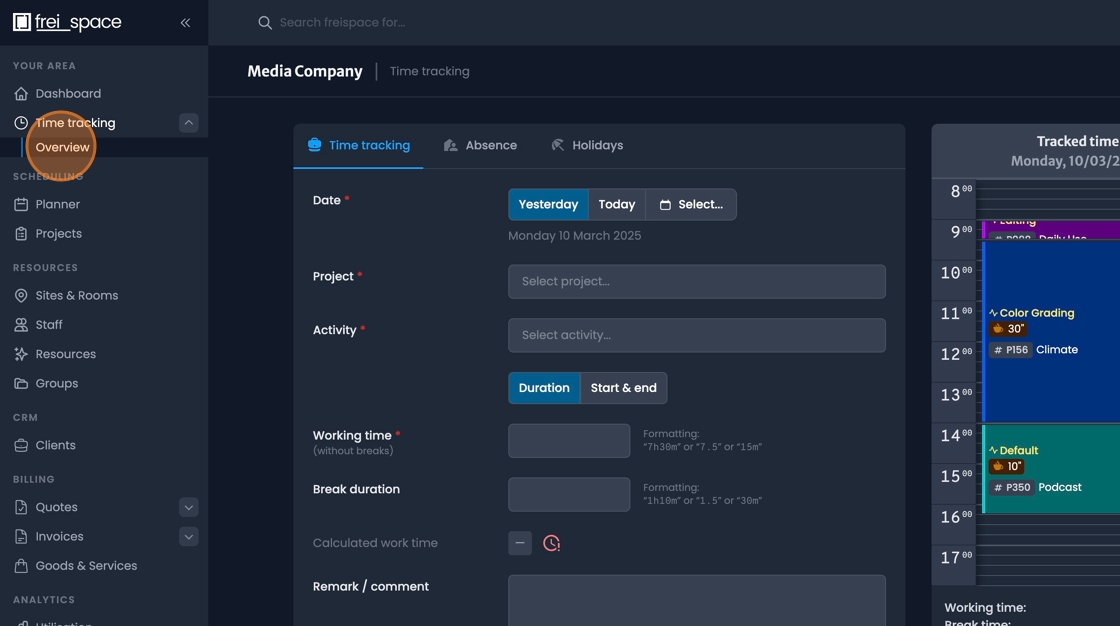
Task: Select the Planner icon in Scheduling
Action: point(23,204)
